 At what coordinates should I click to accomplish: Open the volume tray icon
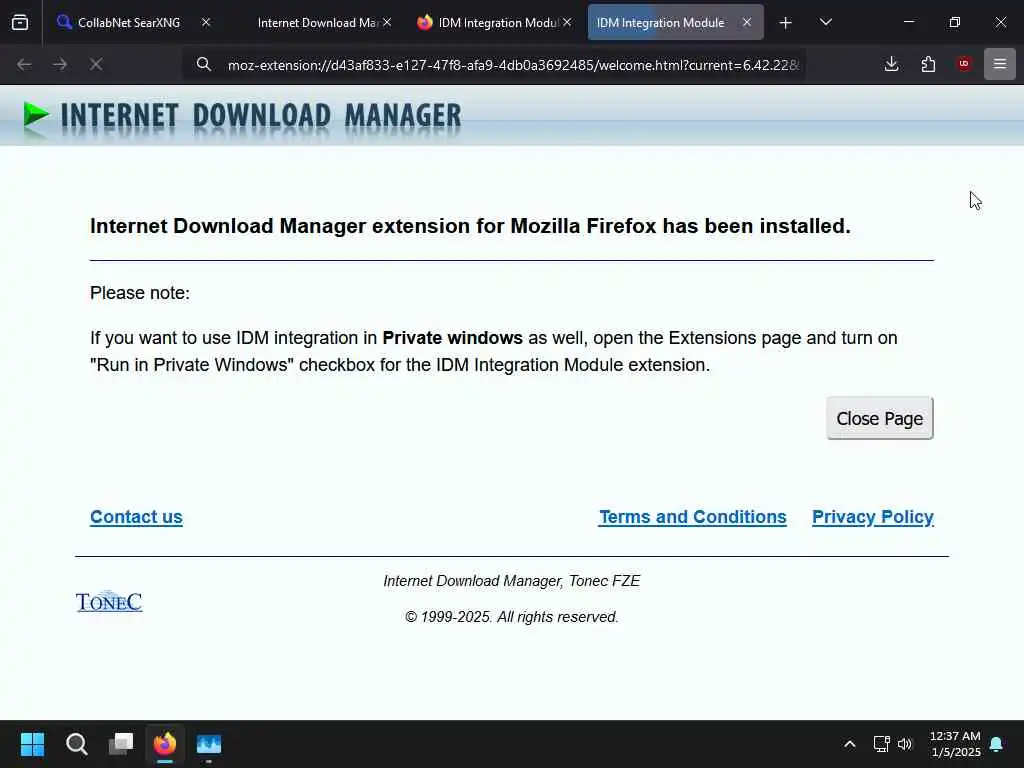coord(904,744)
